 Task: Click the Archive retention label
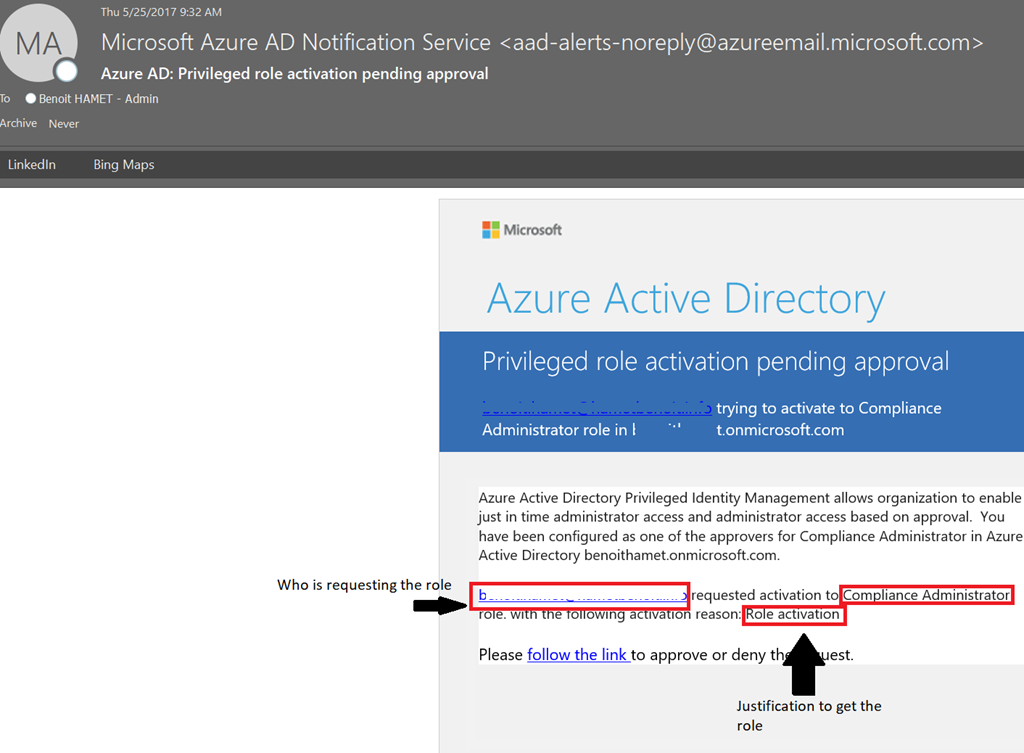coord(19,123)
